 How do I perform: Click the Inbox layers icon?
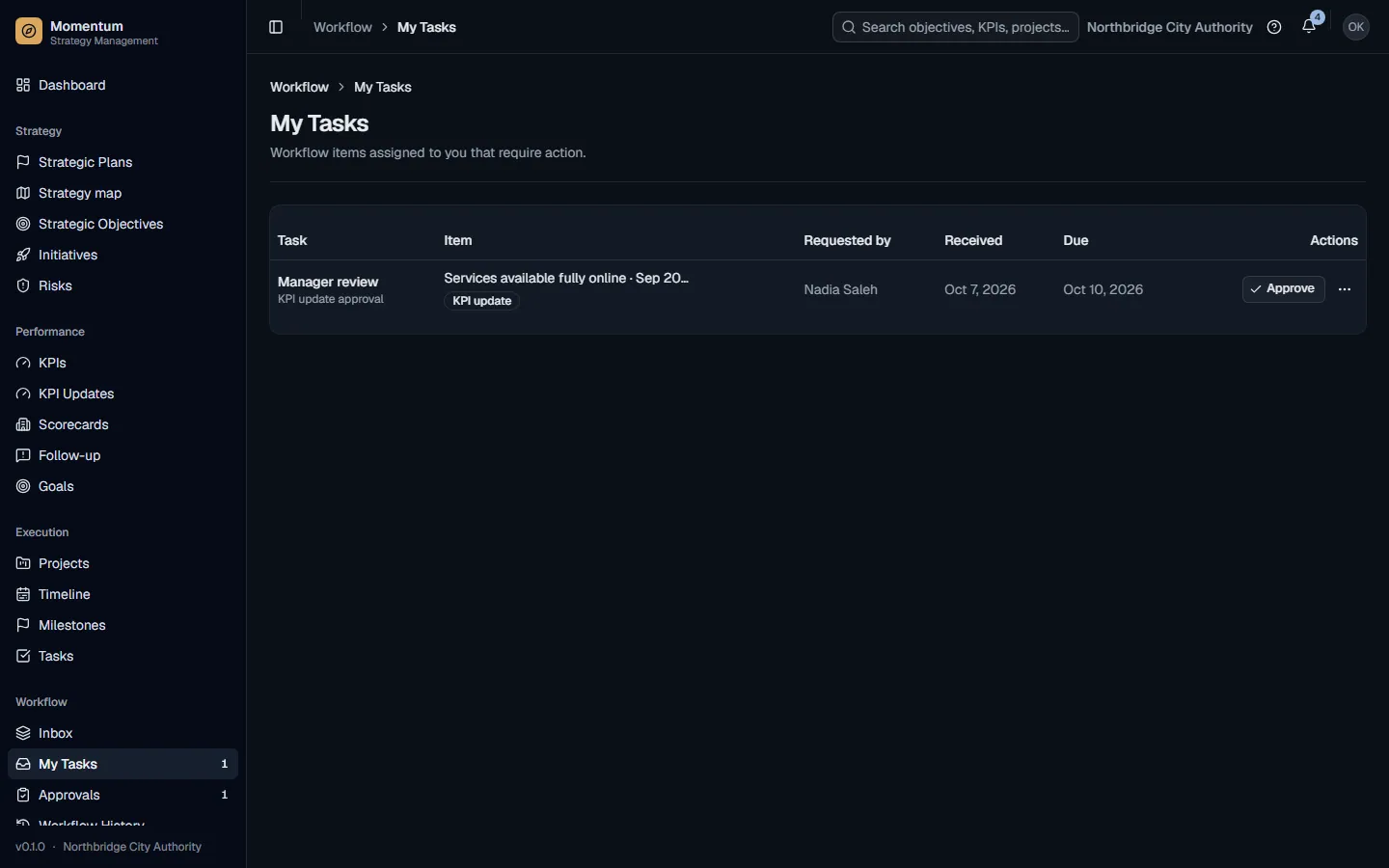coord(23,733)
